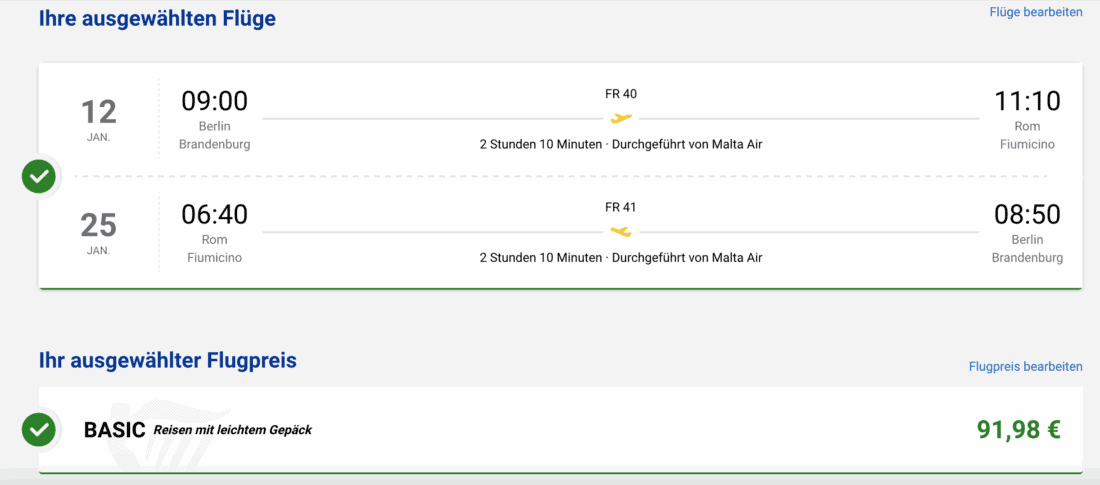The width and height of the screenshot is (1100, 485).
Task: Click the Ihr ausgewählter Flugpreis heading
Action: pos(167,361)
